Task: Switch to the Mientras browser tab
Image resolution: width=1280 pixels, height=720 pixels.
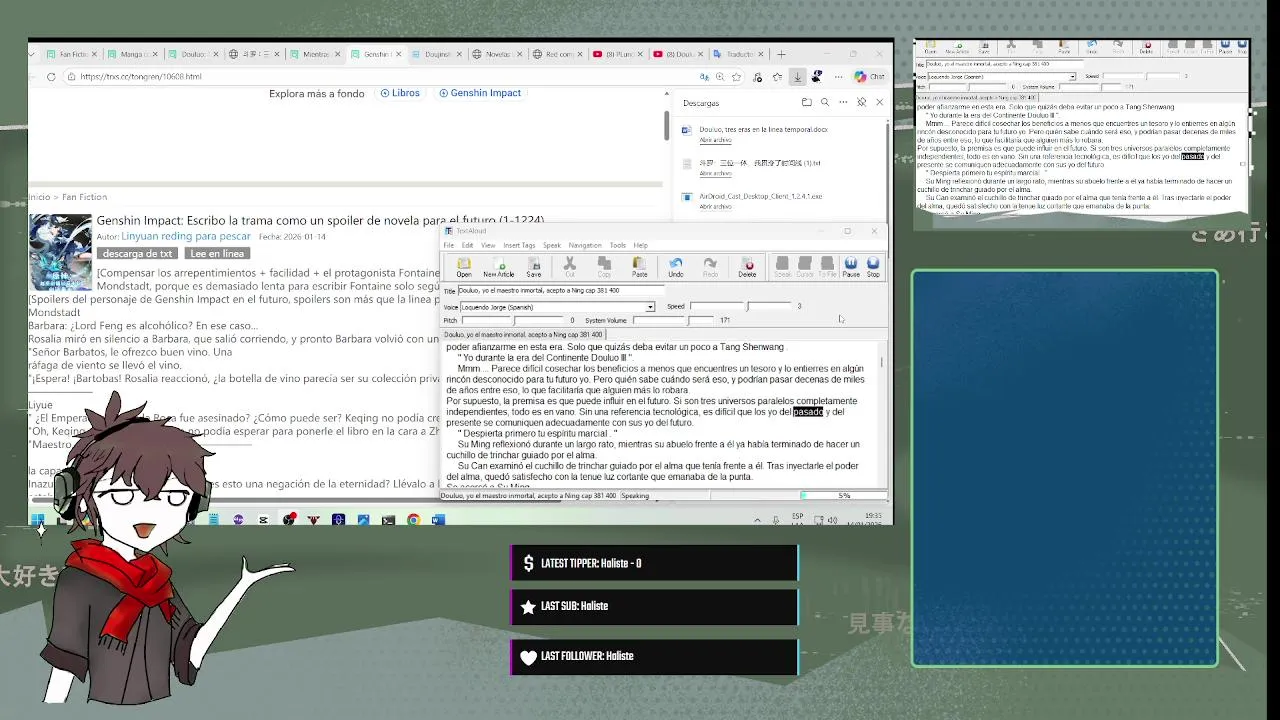Action: tap(313, 54)
